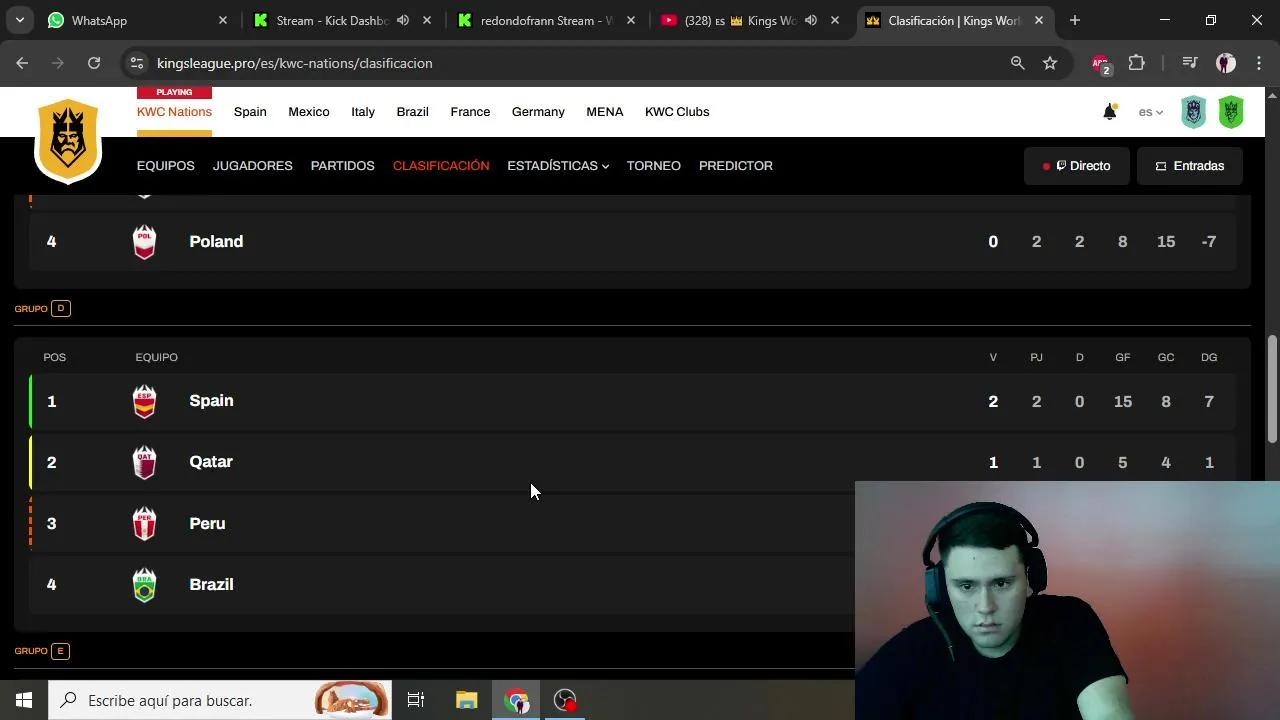This screenshot has height=720, width=1280.
Task: Go to EQUIPOS section
Action: click(x=166, y=166)
